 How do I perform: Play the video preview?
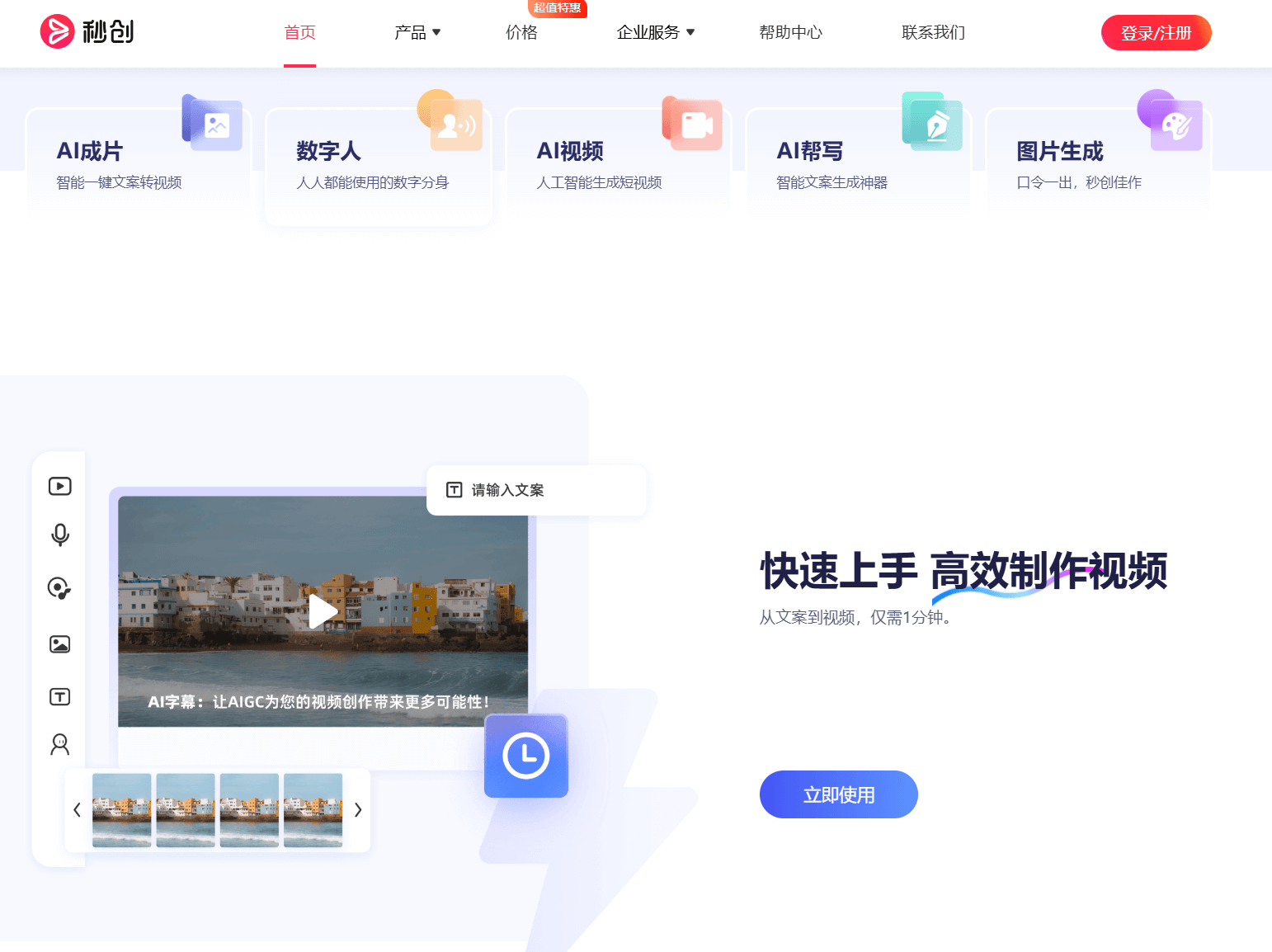pos(323,611)
